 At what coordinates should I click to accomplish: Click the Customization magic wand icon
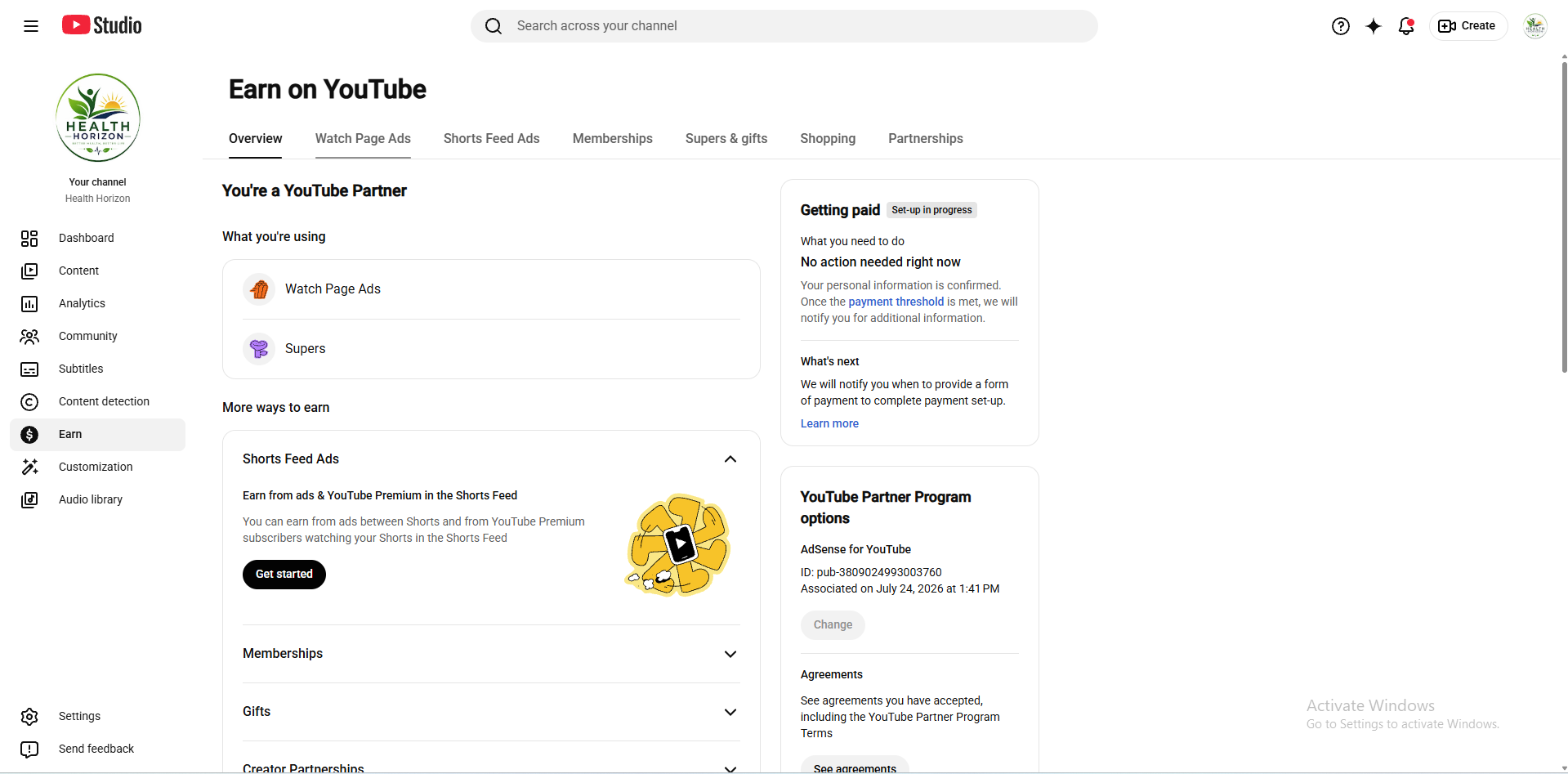pos(29,467)
